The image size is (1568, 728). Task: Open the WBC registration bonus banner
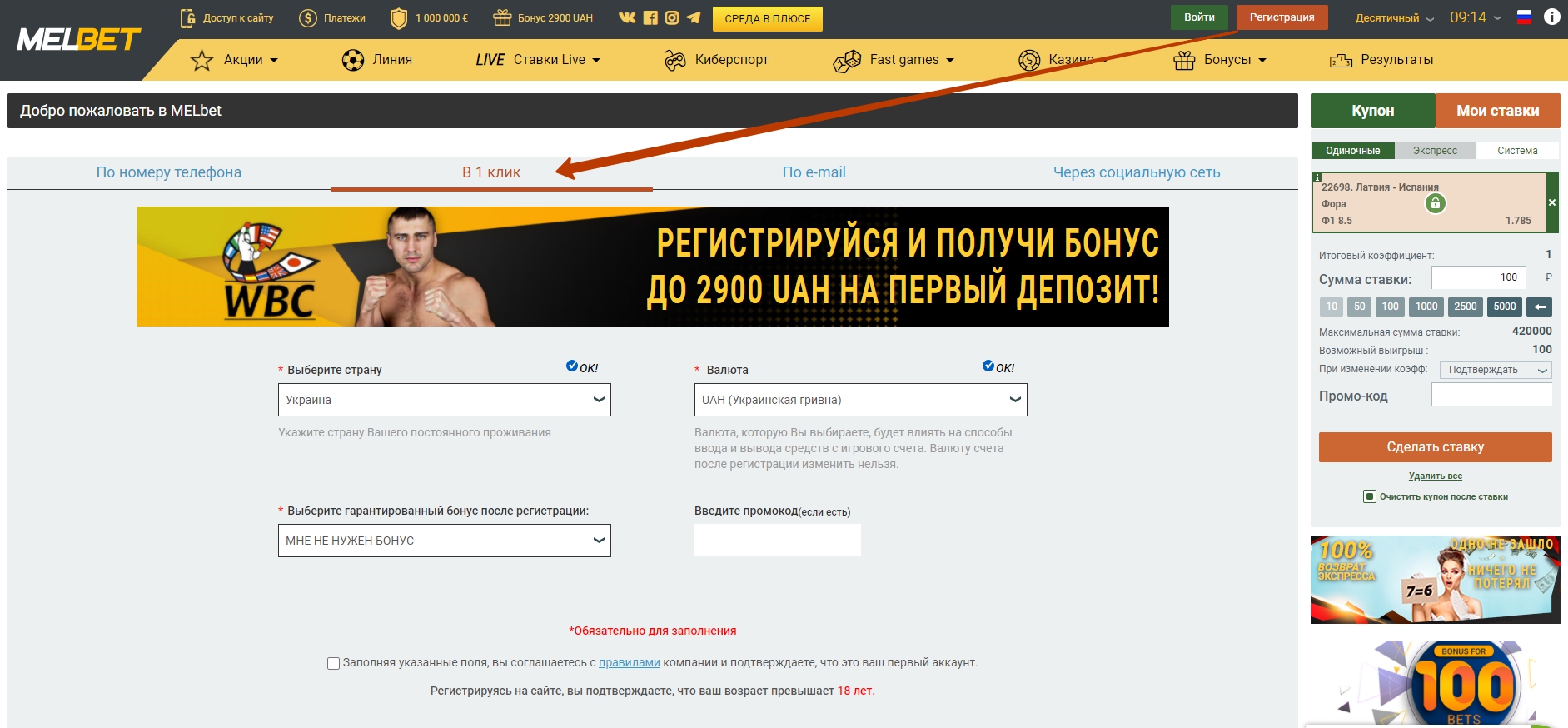click(x=653, y=267)
